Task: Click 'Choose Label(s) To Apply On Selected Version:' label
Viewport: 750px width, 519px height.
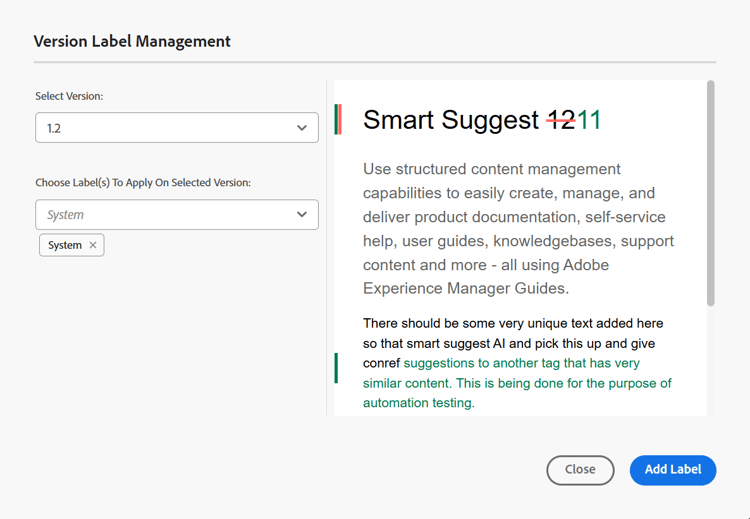Action: tap(143, 183)
